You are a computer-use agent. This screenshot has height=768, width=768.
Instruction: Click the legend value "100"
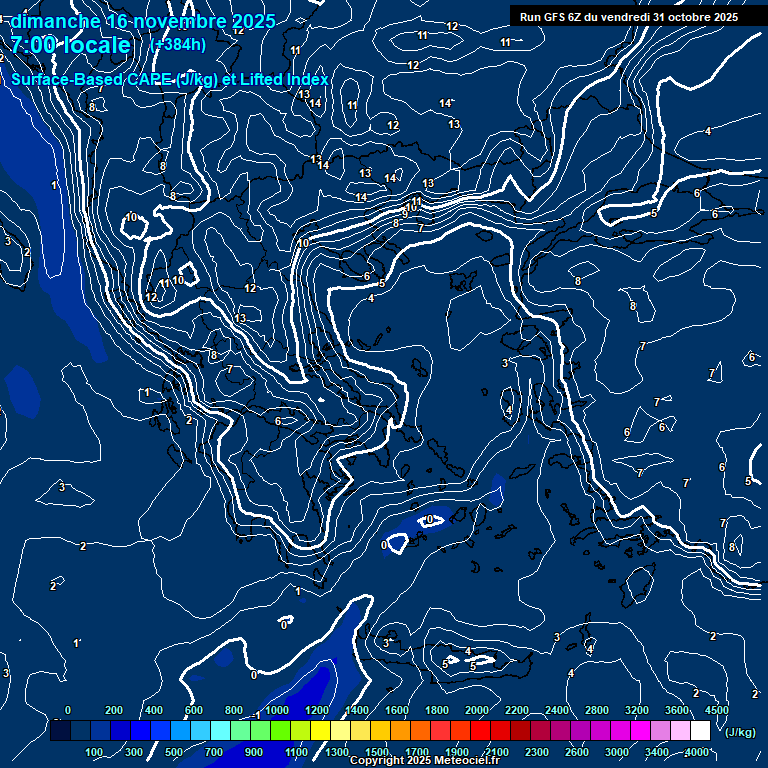click(94, 752)
